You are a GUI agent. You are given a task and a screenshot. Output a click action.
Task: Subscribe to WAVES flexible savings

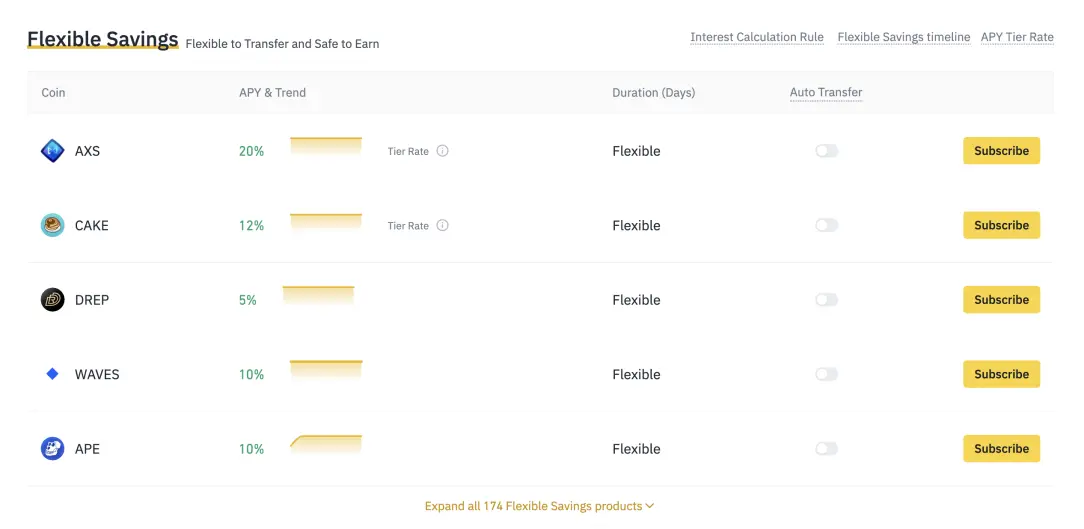tap(1001, 374)
